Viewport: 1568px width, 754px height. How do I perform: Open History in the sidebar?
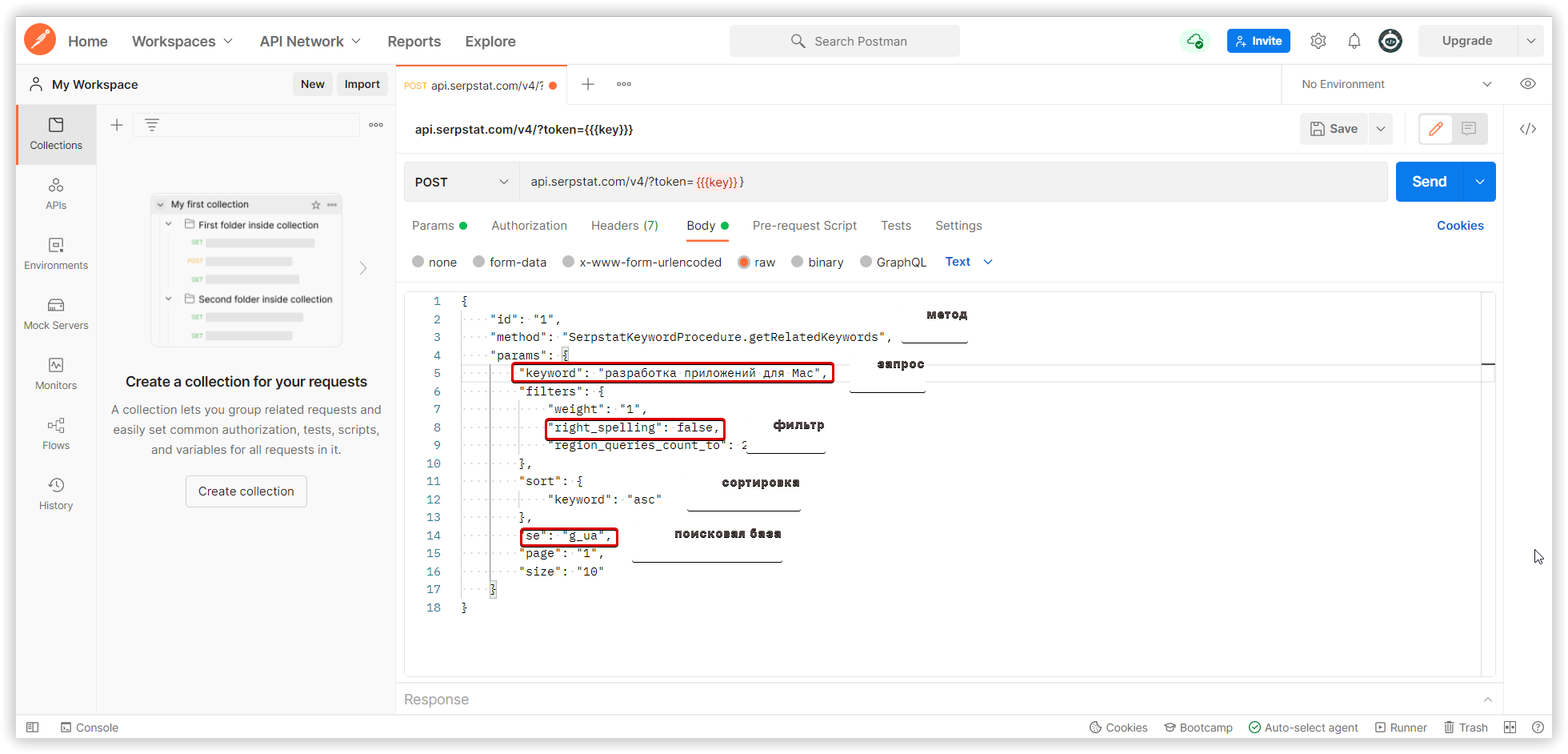click(56, 494)
